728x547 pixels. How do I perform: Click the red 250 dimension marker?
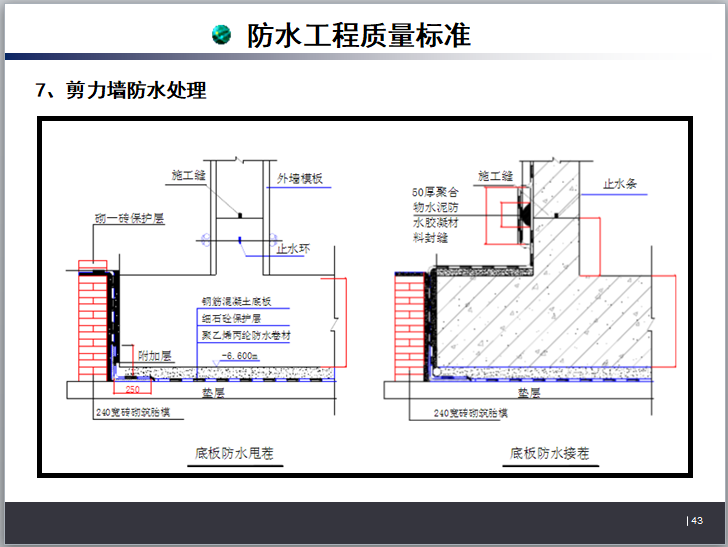131,388
